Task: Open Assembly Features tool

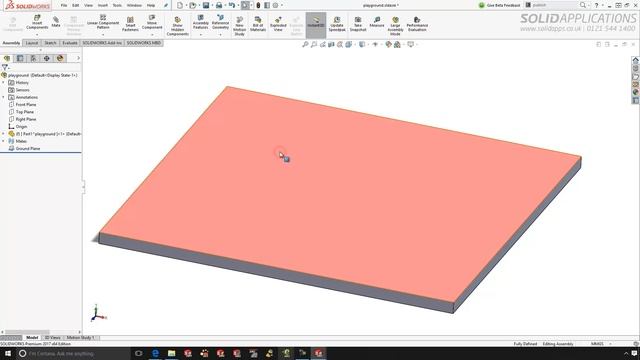Action: (200, 23)
